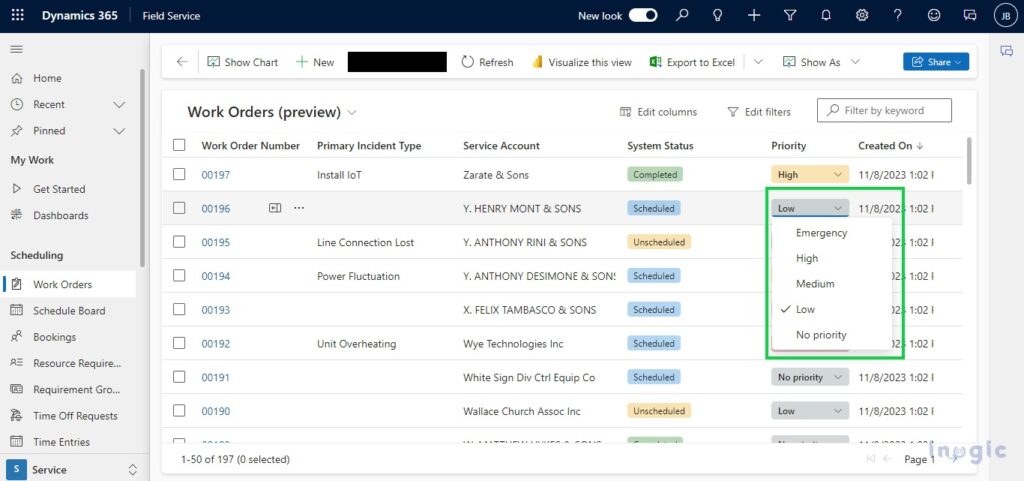Screen dimensions: 1024x481
Task: Open the JB user account avatar
Action: 1005,16
